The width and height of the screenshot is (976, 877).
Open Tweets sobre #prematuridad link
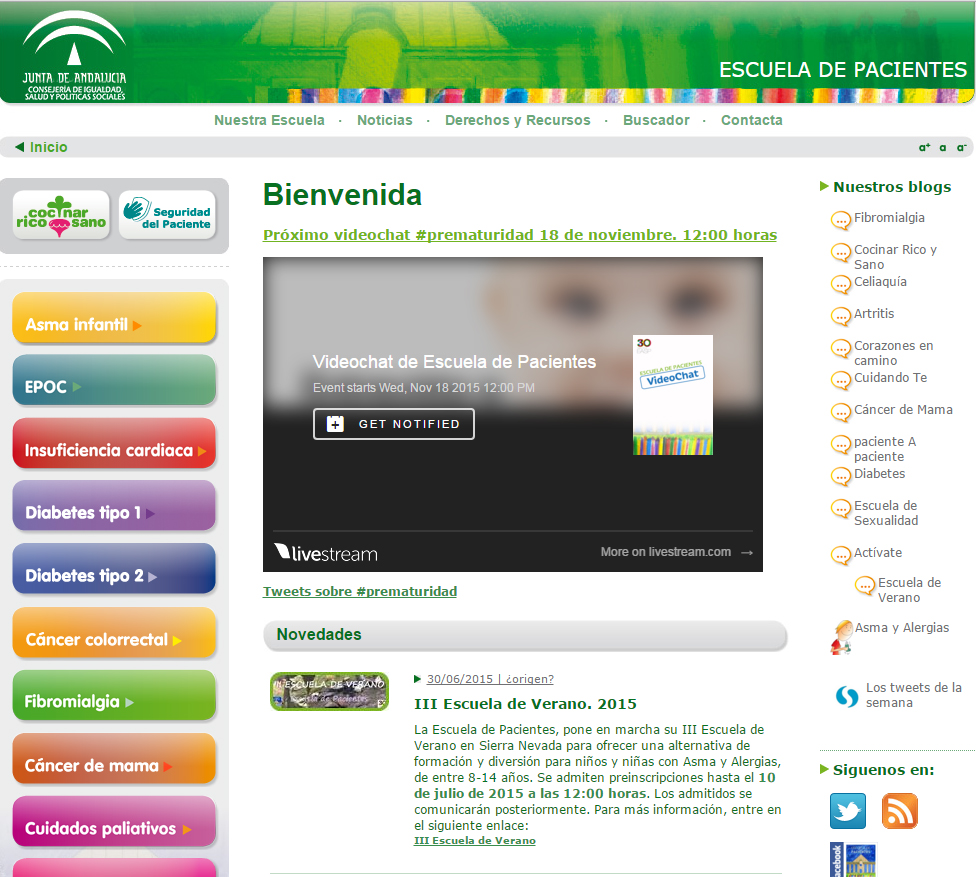click(359, 592)
